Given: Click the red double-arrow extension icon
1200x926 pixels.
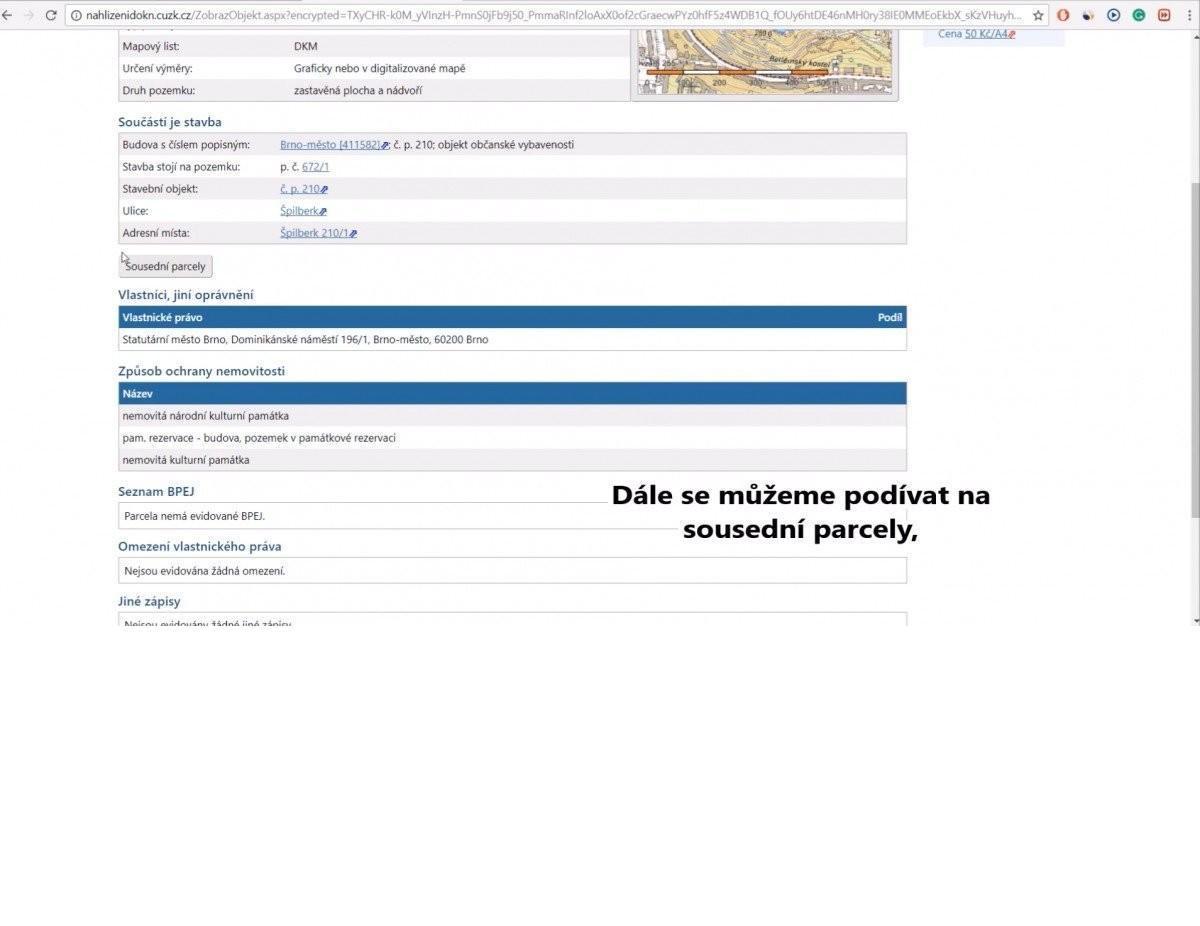Looking at the screenshot, I should (x=1164, y=15).
